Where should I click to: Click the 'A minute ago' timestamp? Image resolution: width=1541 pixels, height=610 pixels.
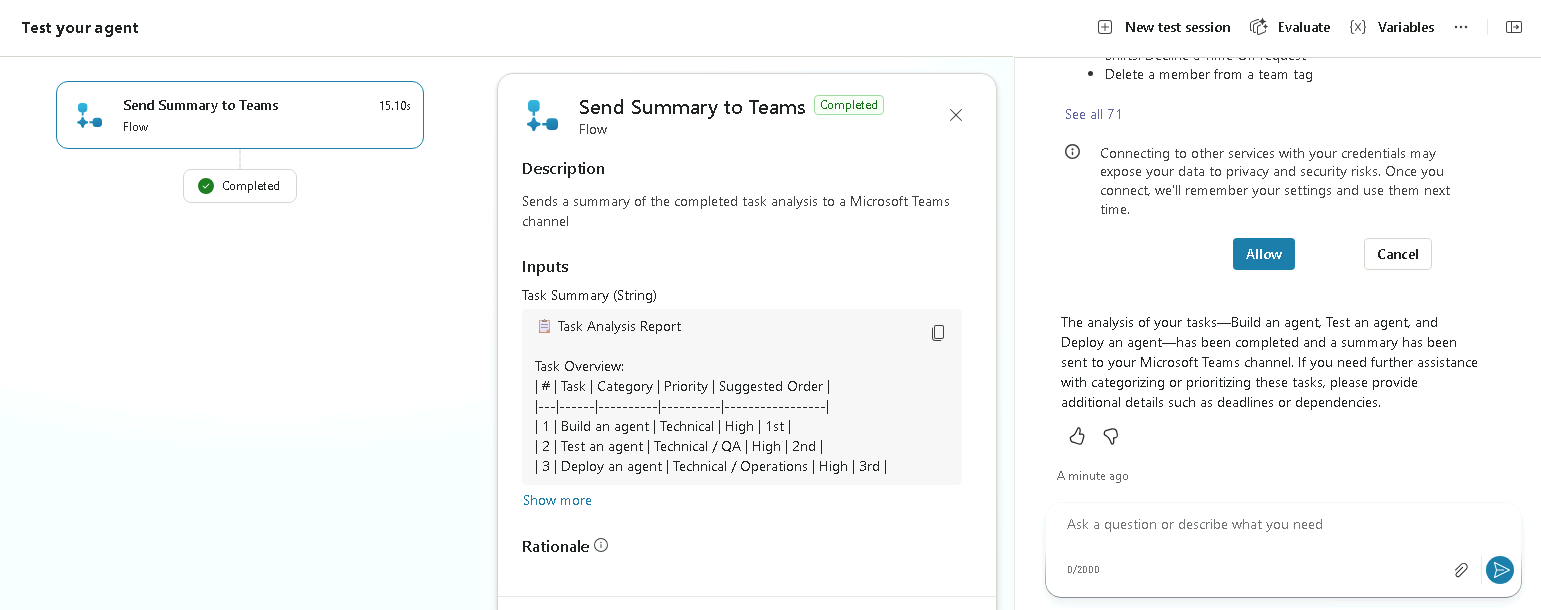pyautogui.click(x=1093, y=476)
